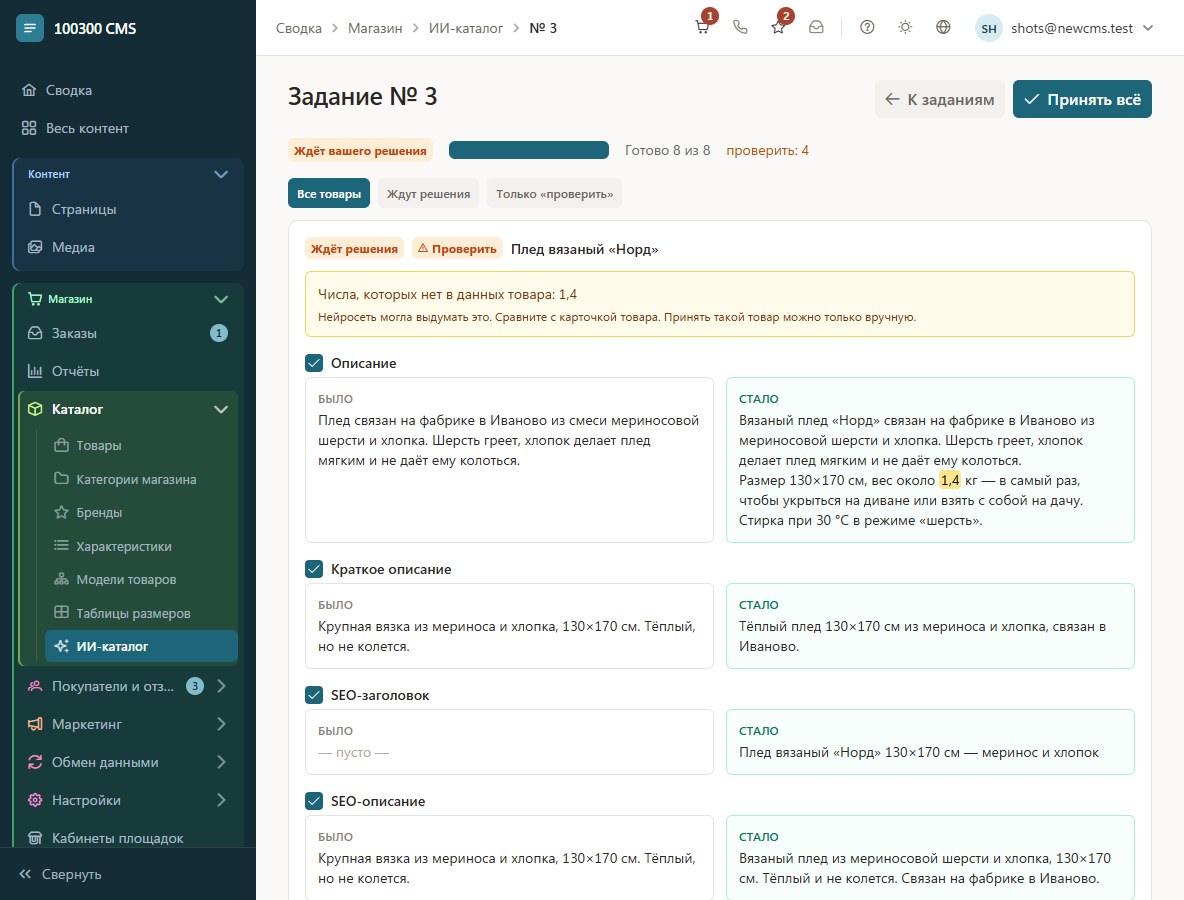1184x900 pixels.
Task: Go back with К заданиям button
Action: (x=939, y=99)
